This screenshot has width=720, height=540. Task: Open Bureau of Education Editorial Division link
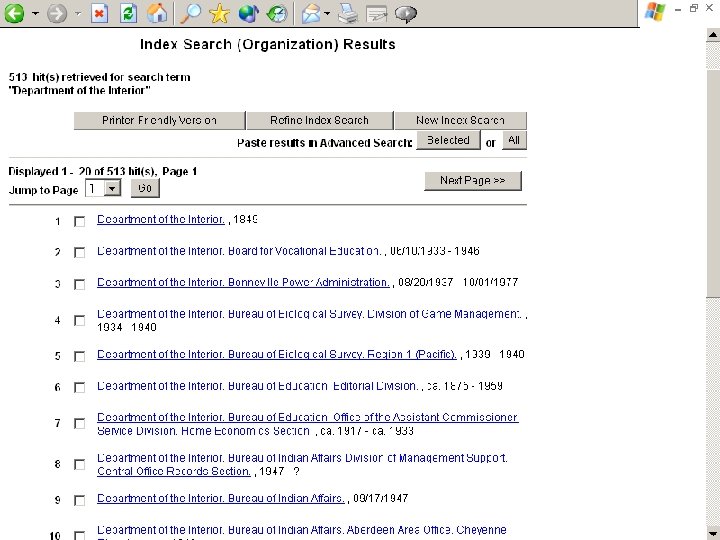257,386
